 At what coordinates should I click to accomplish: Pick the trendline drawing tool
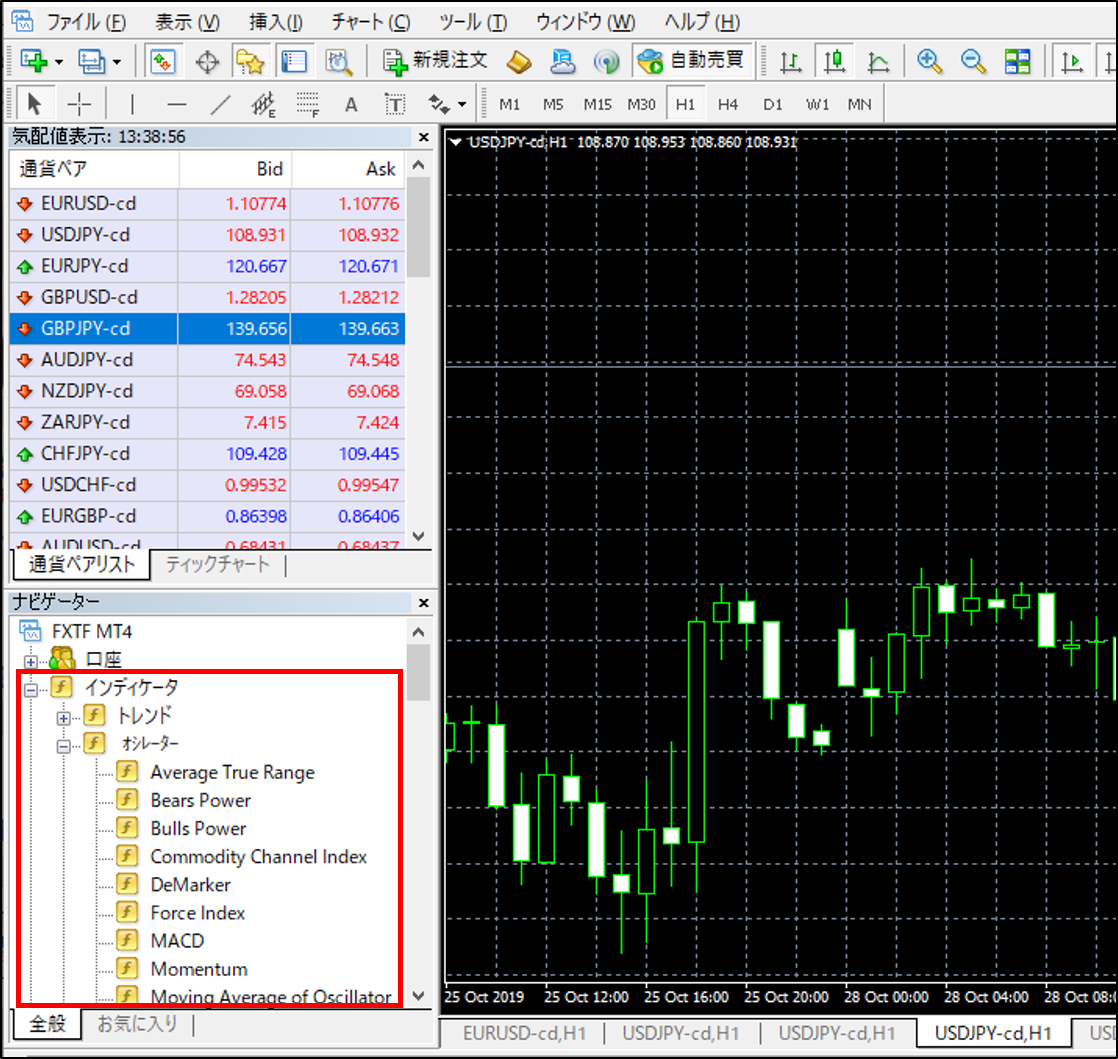click(x=220, y=105)
